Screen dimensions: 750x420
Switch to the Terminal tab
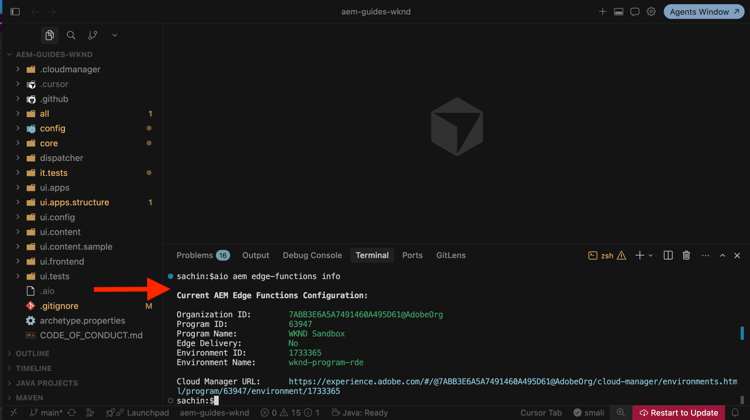(x=372, y=255)
